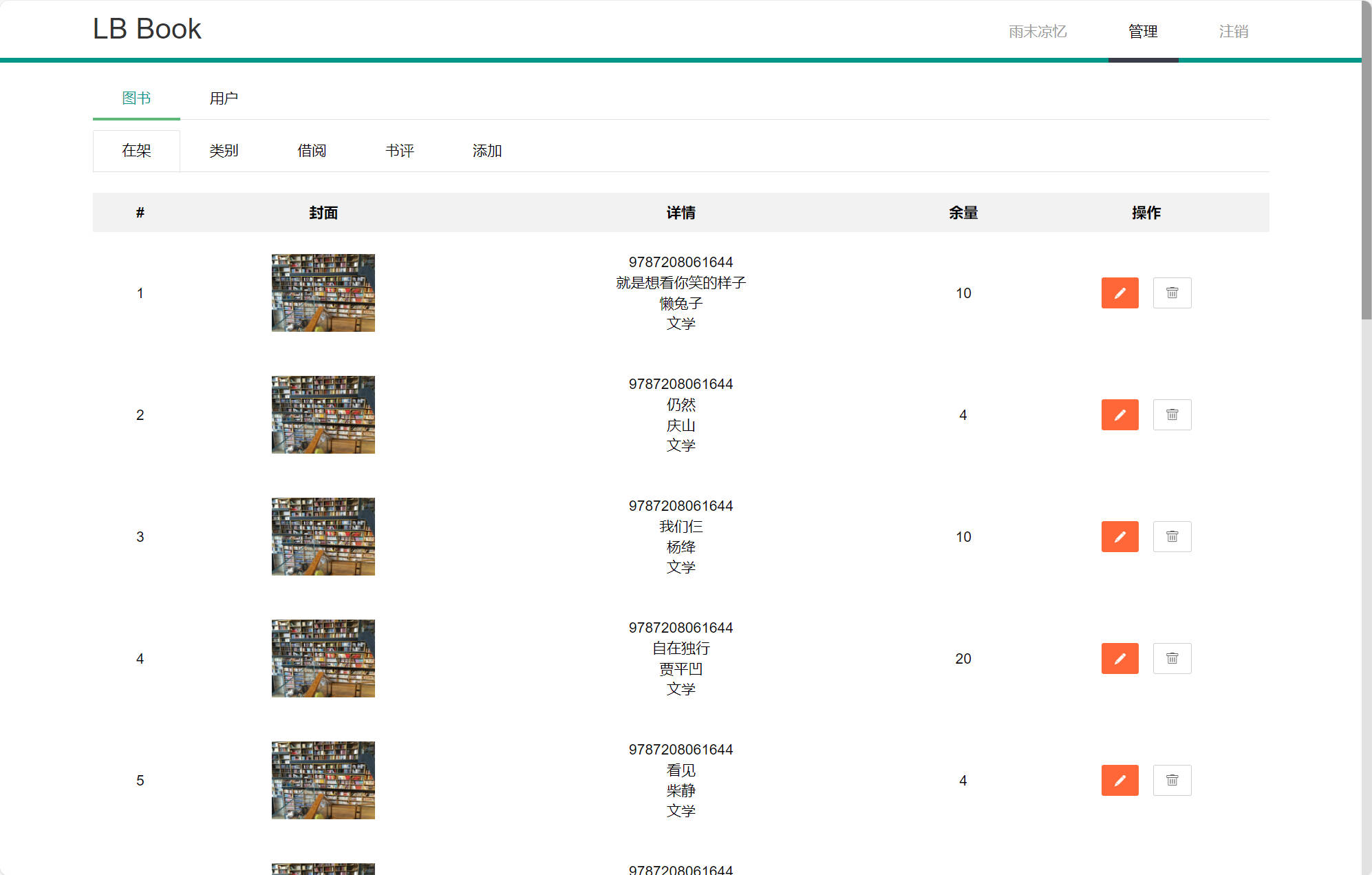
Task: Open the 类别 section
Action: click(224, 150)
